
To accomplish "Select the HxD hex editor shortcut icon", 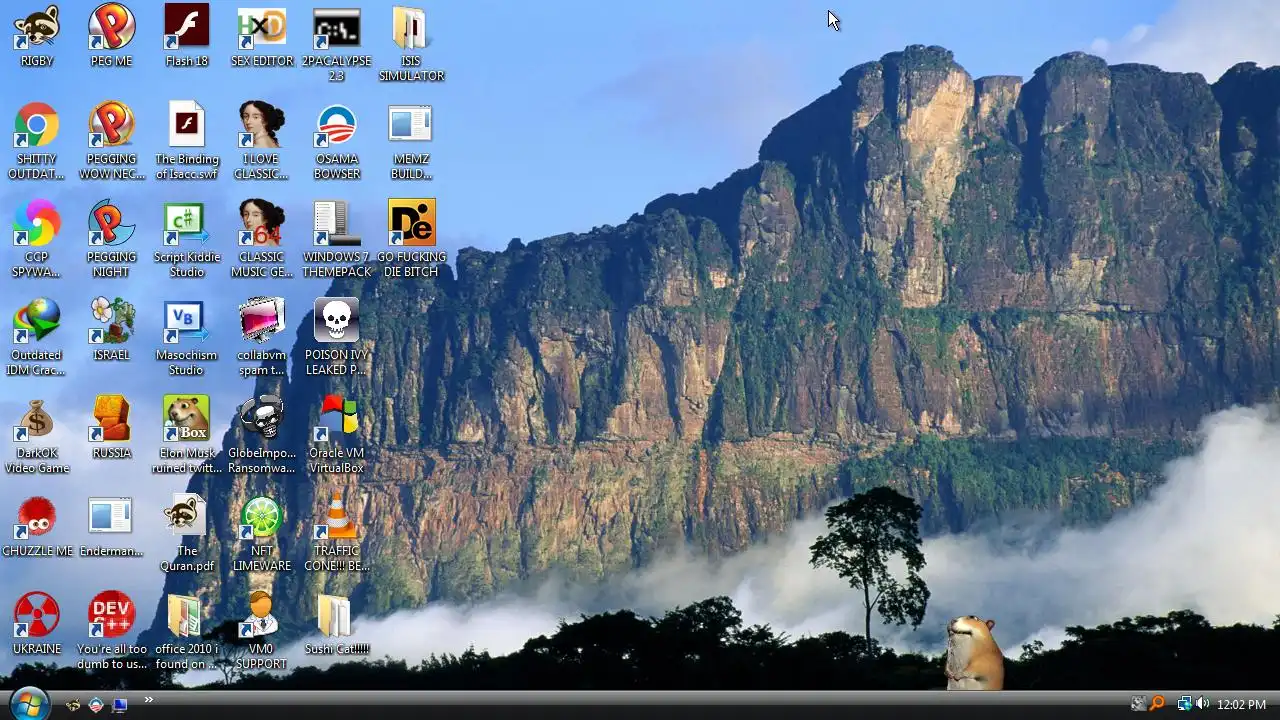I will tap(262, 27).
